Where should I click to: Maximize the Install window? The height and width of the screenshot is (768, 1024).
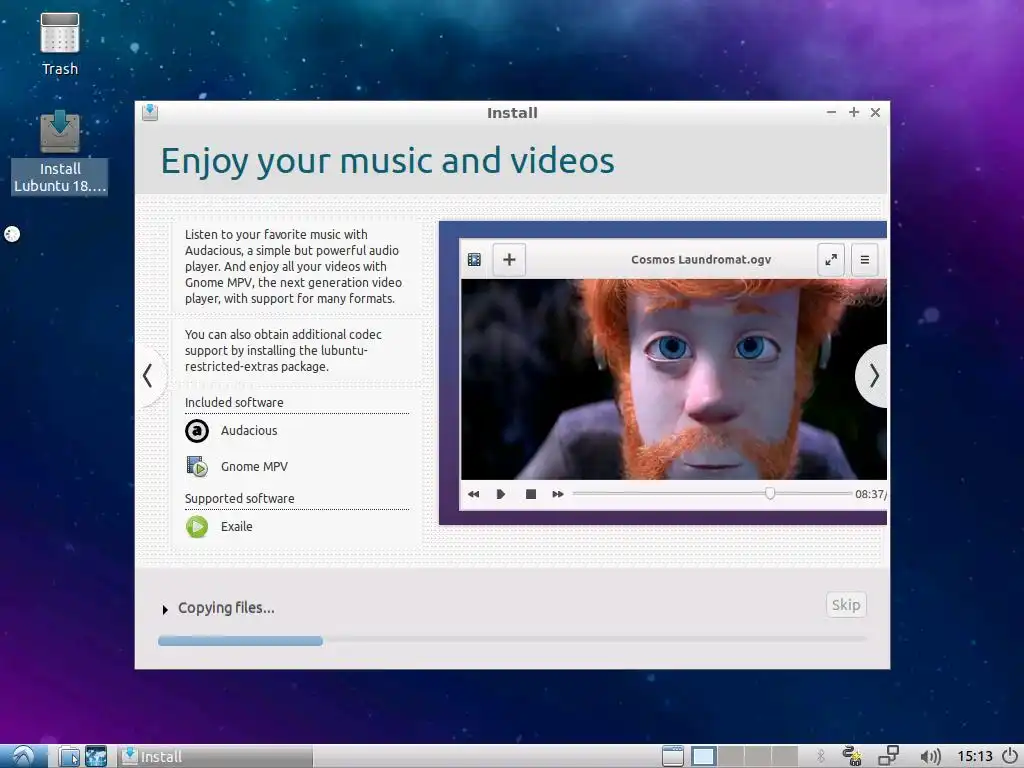[854, 112]
